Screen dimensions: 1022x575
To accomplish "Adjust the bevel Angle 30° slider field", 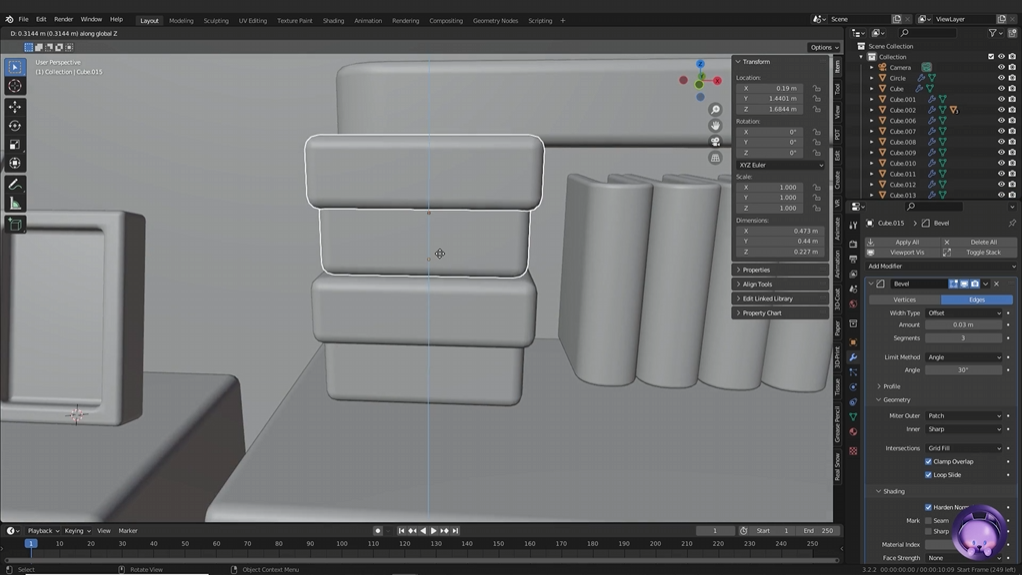I will (963, 370).
